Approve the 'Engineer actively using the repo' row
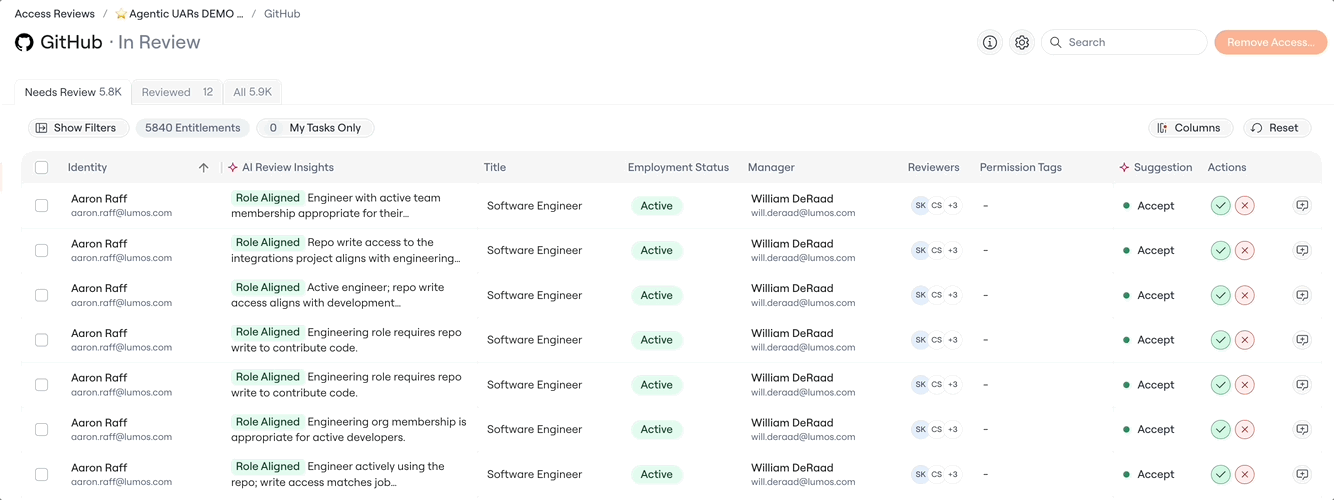 (x=1220, y=474)
